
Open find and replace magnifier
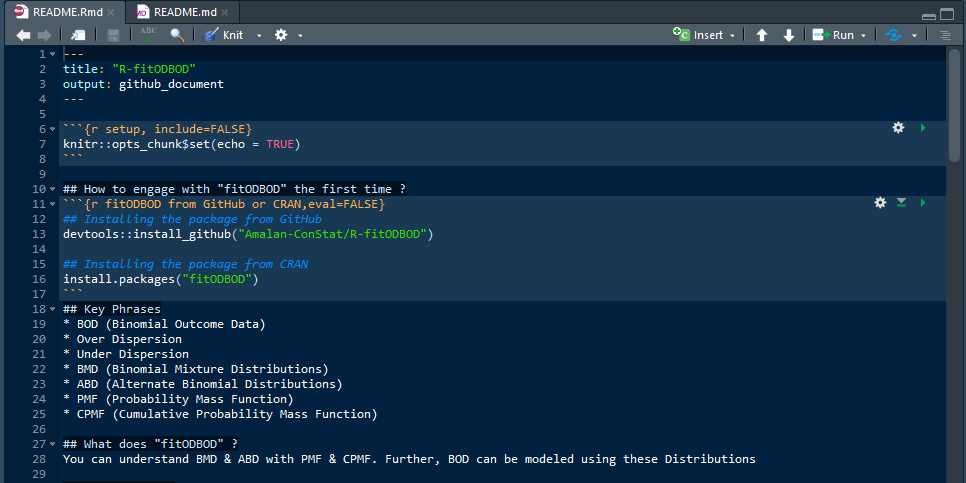177,35
